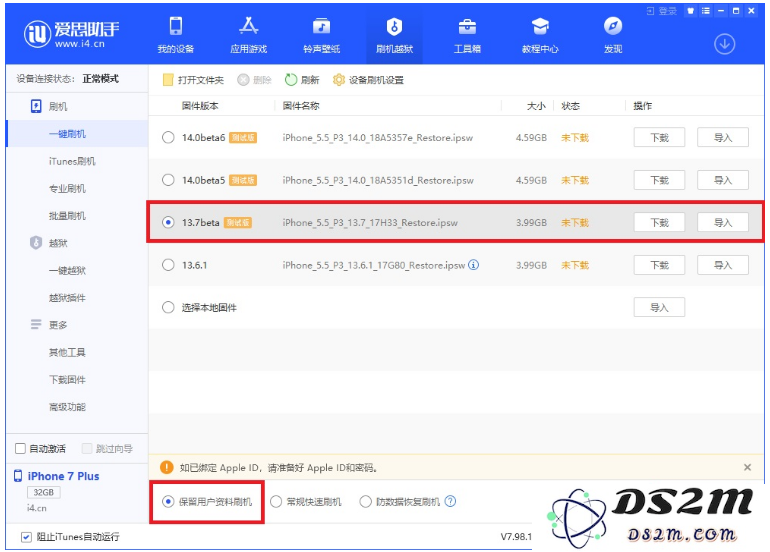Select 选择本地固件 radio option
Screen dimensions: 770x552
[168, 307]
